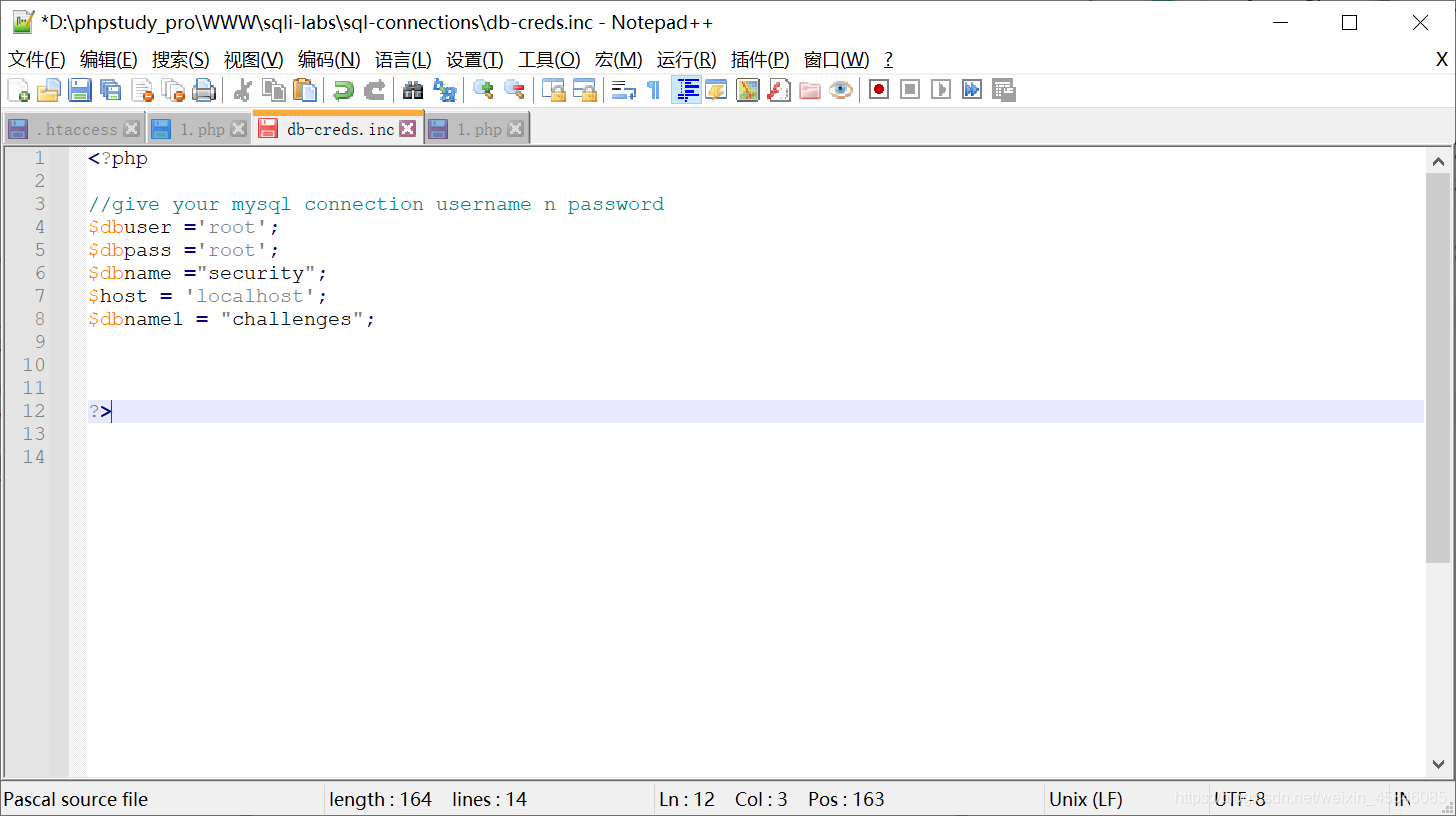Click the Copy toolbar icon

[x=273, y=90]
